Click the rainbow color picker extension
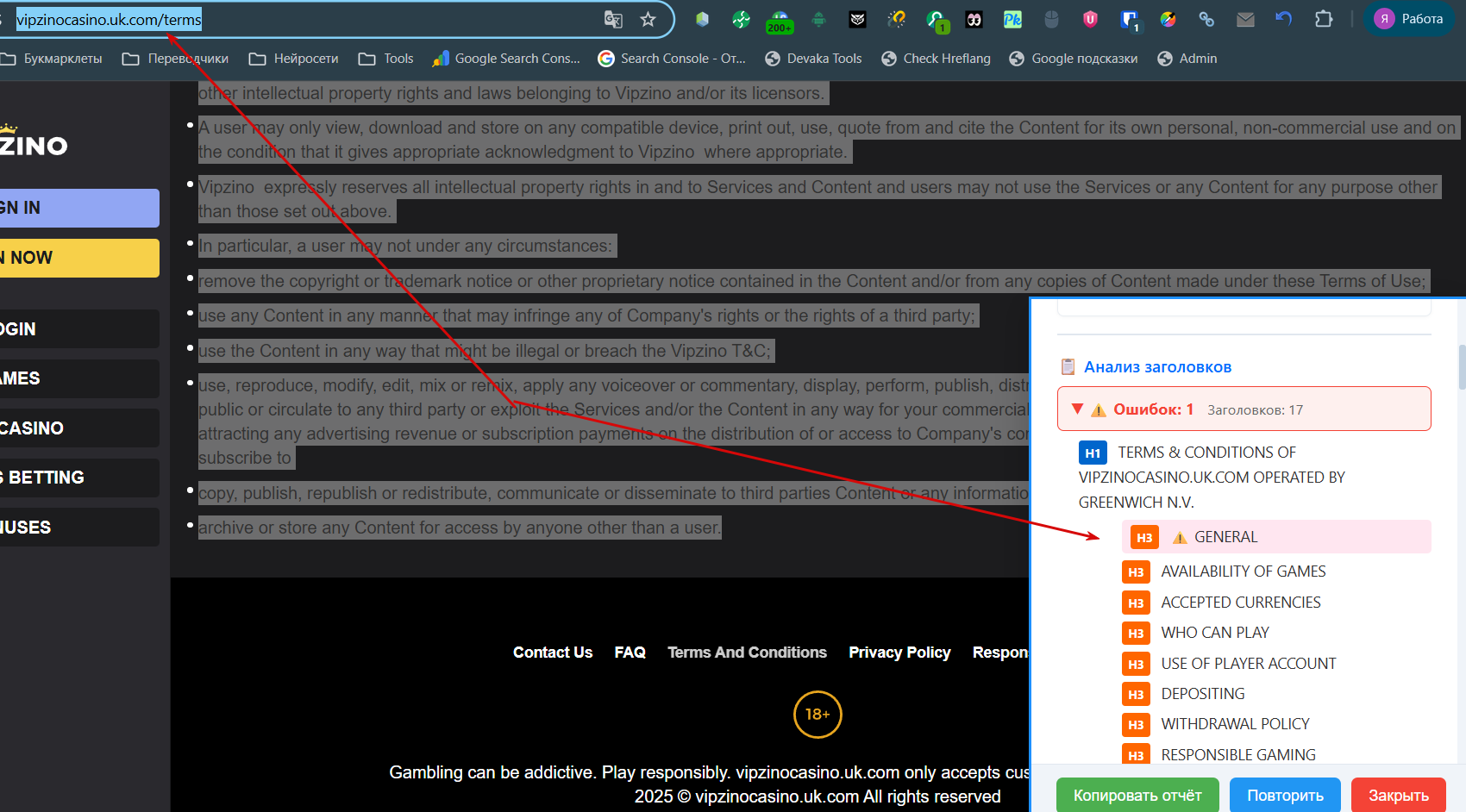 coord(1168,19)
